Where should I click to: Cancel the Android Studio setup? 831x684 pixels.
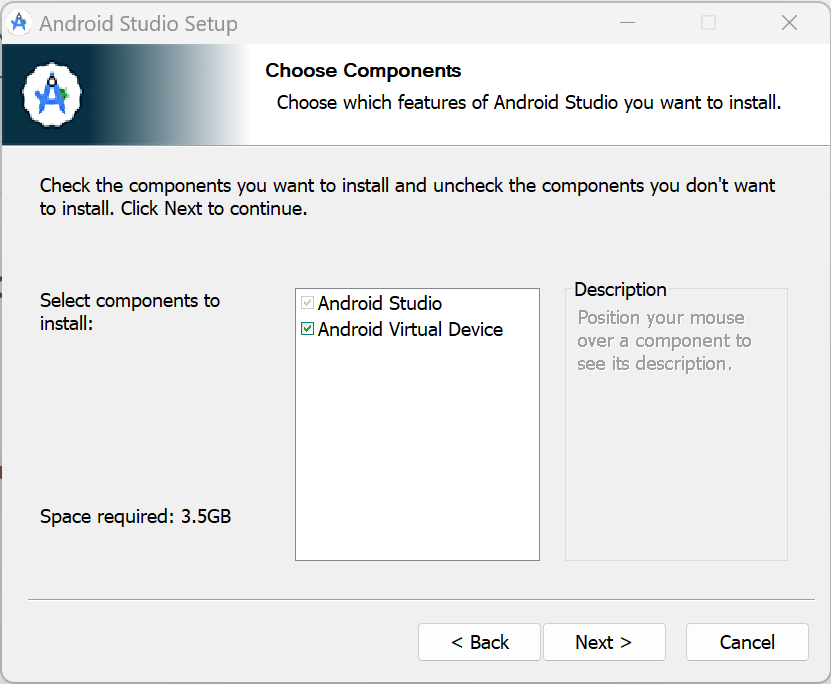tap(747, 642)
